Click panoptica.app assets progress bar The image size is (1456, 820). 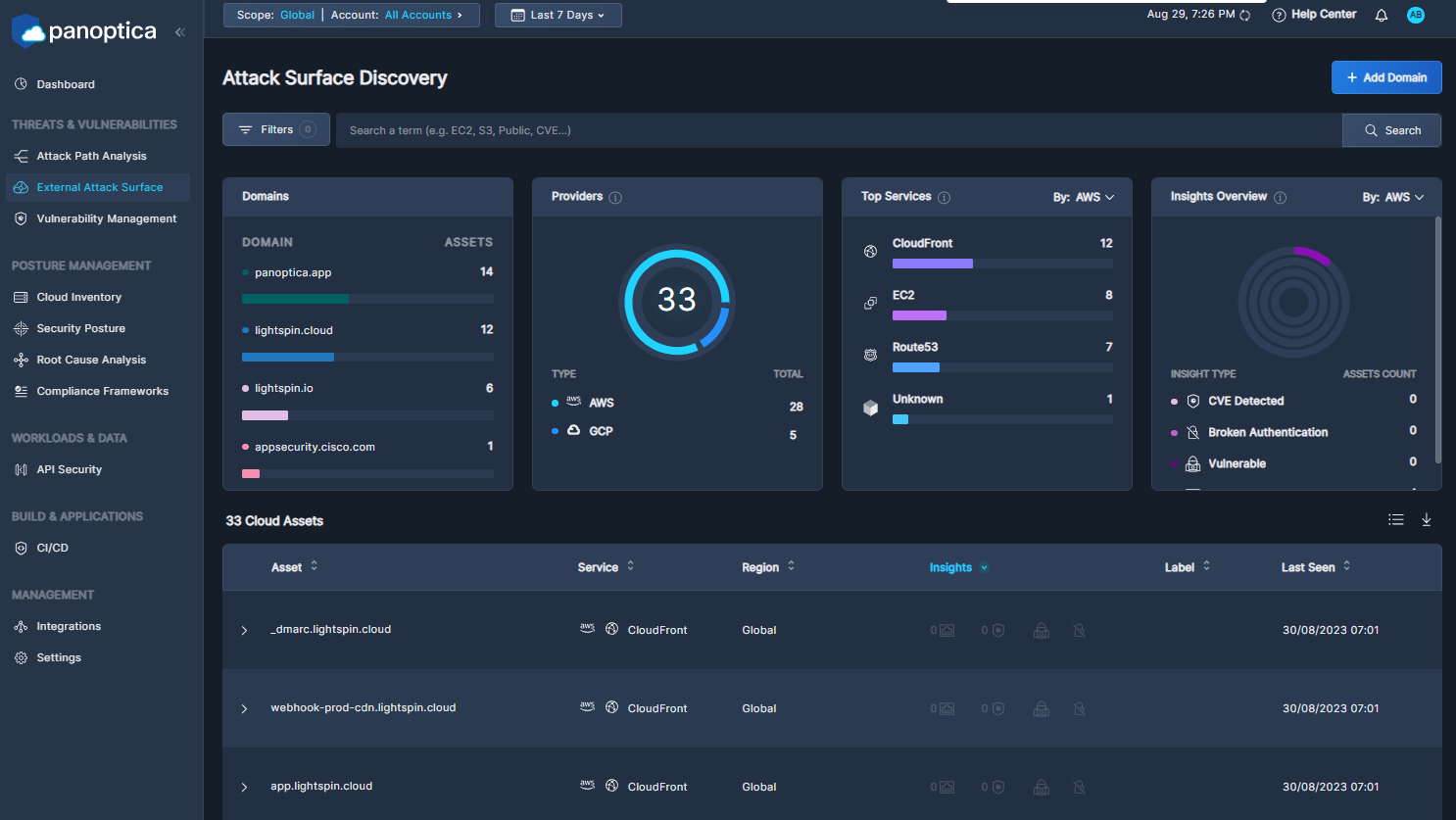point(367,299)
